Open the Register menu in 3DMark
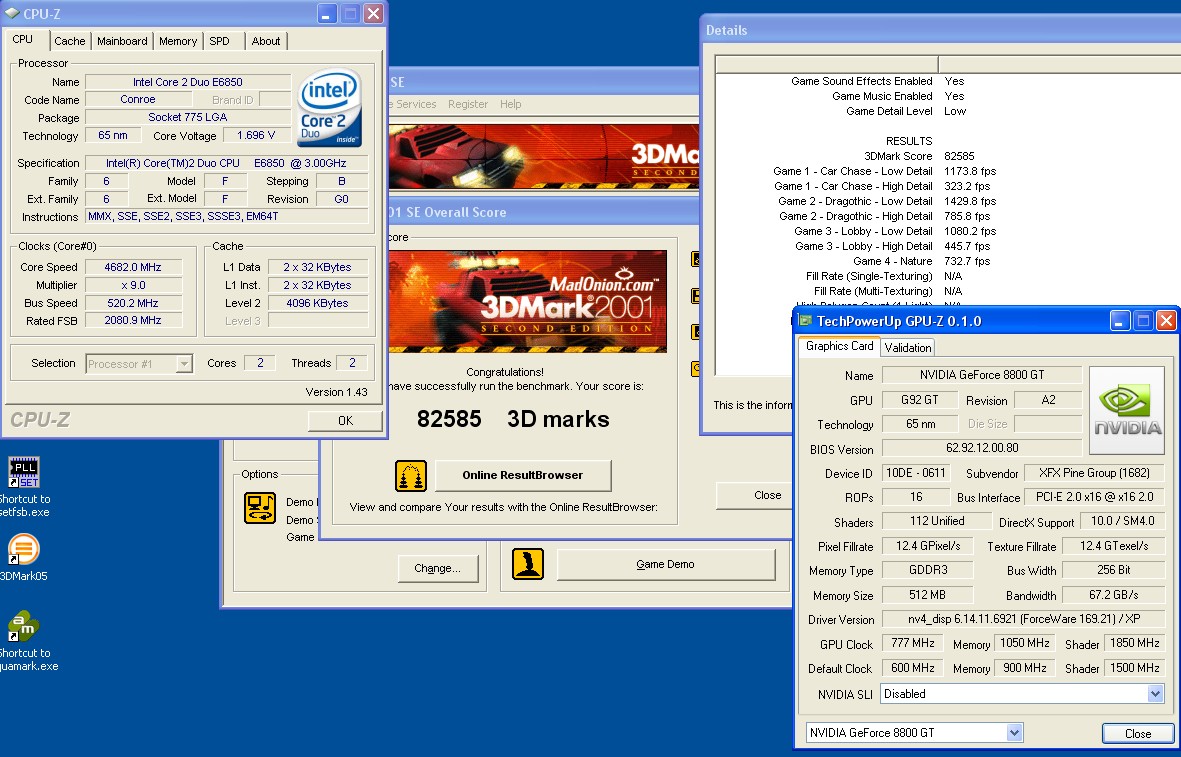The image size is (1181, 757). tap(468, 104)
